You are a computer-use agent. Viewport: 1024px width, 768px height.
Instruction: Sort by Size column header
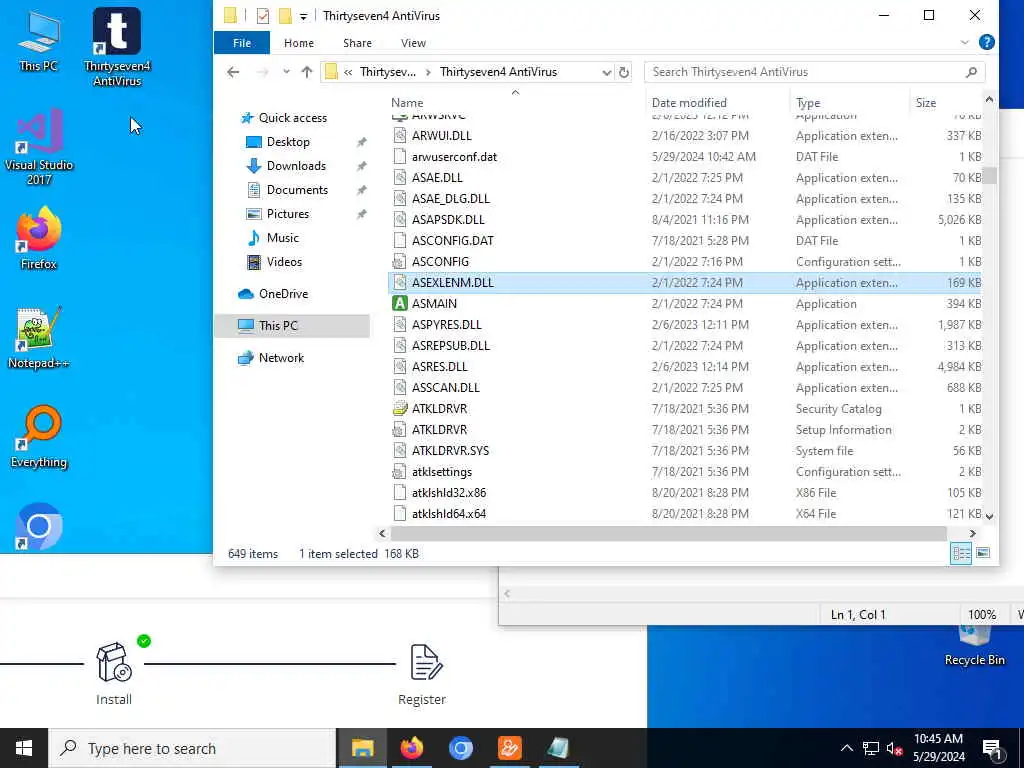click(925, 103)
